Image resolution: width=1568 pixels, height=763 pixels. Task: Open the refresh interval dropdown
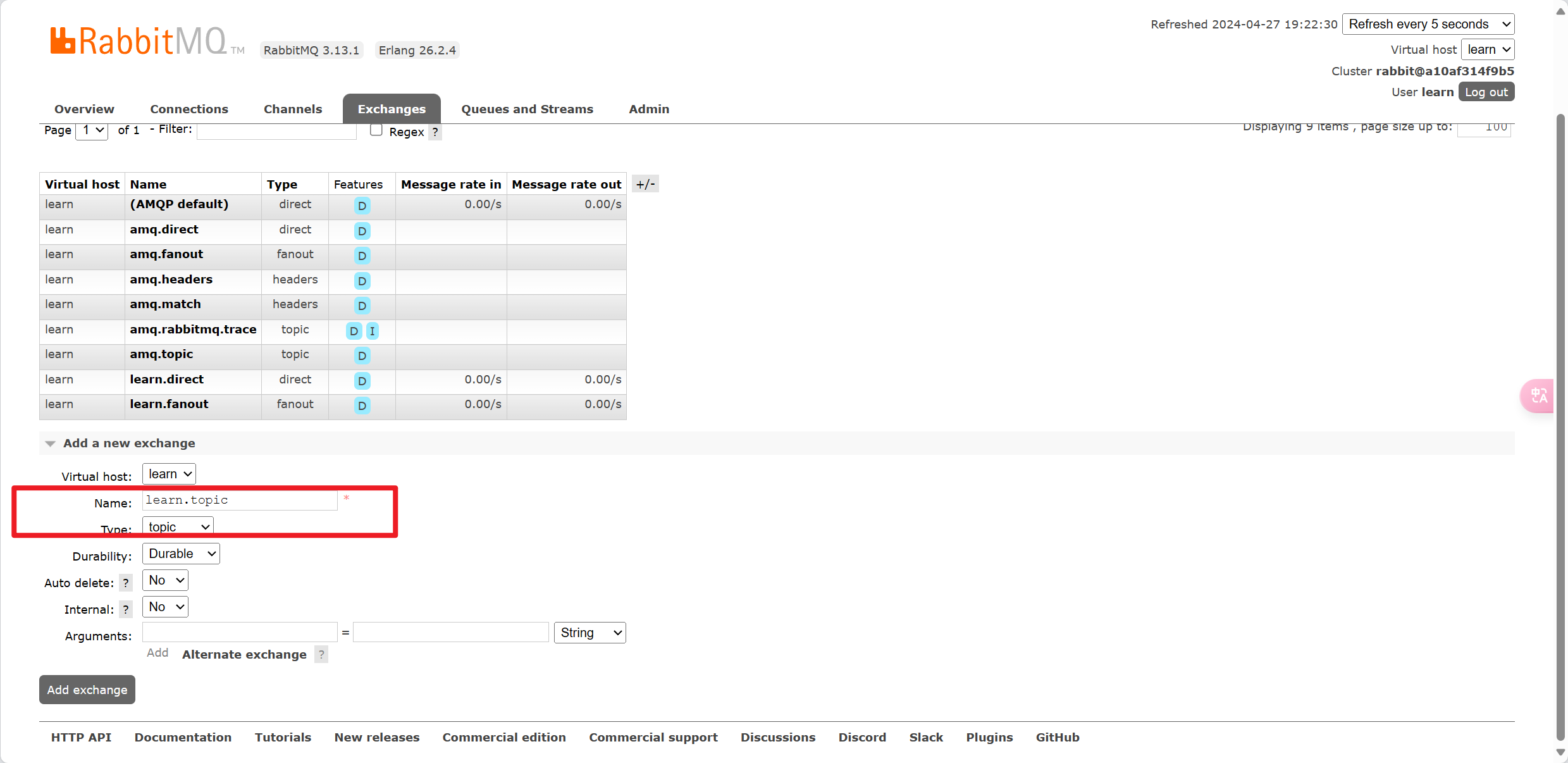(x=1428, y=24)
